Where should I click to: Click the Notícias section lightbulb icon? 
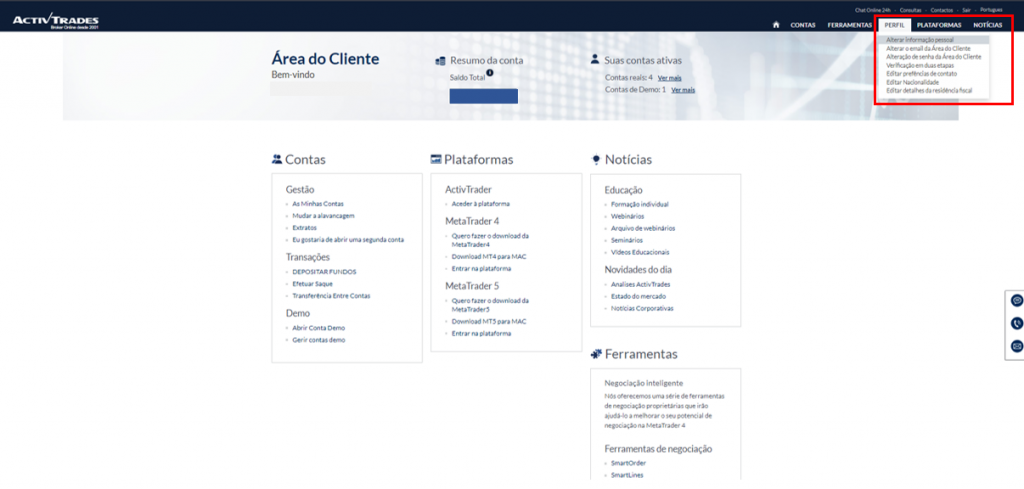(596, 159)
